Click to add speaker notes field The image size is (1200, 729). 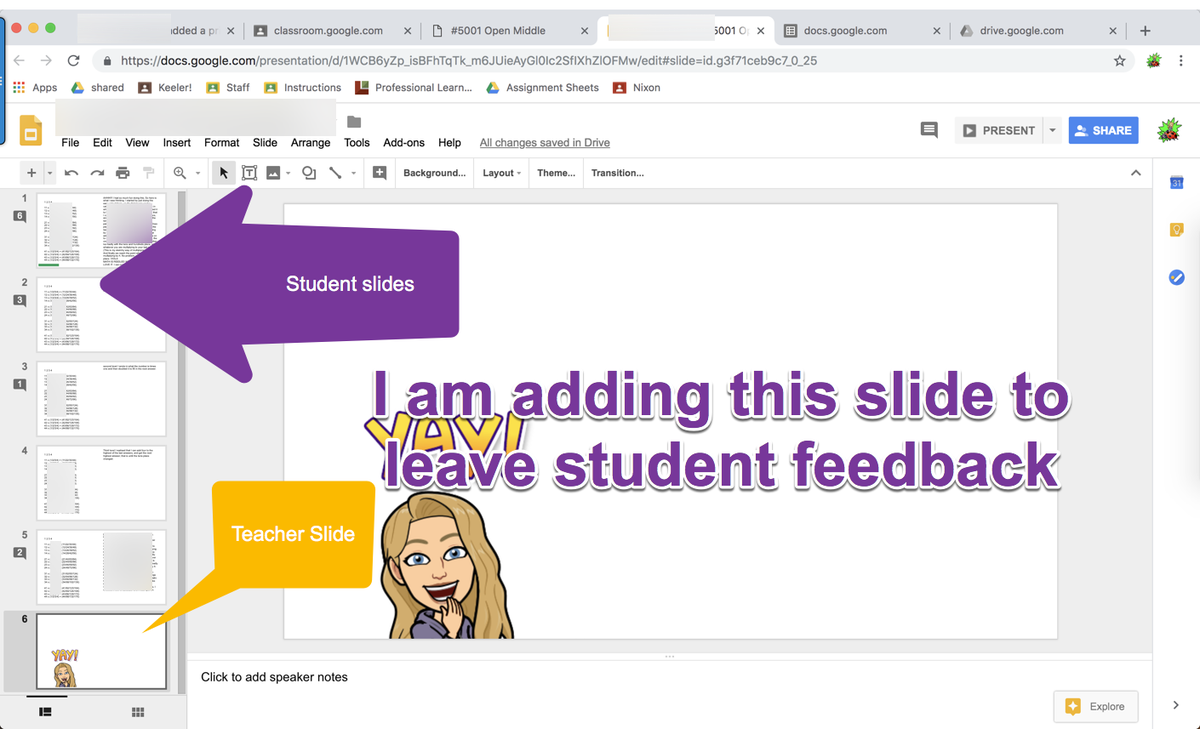(x=669, y=677)
